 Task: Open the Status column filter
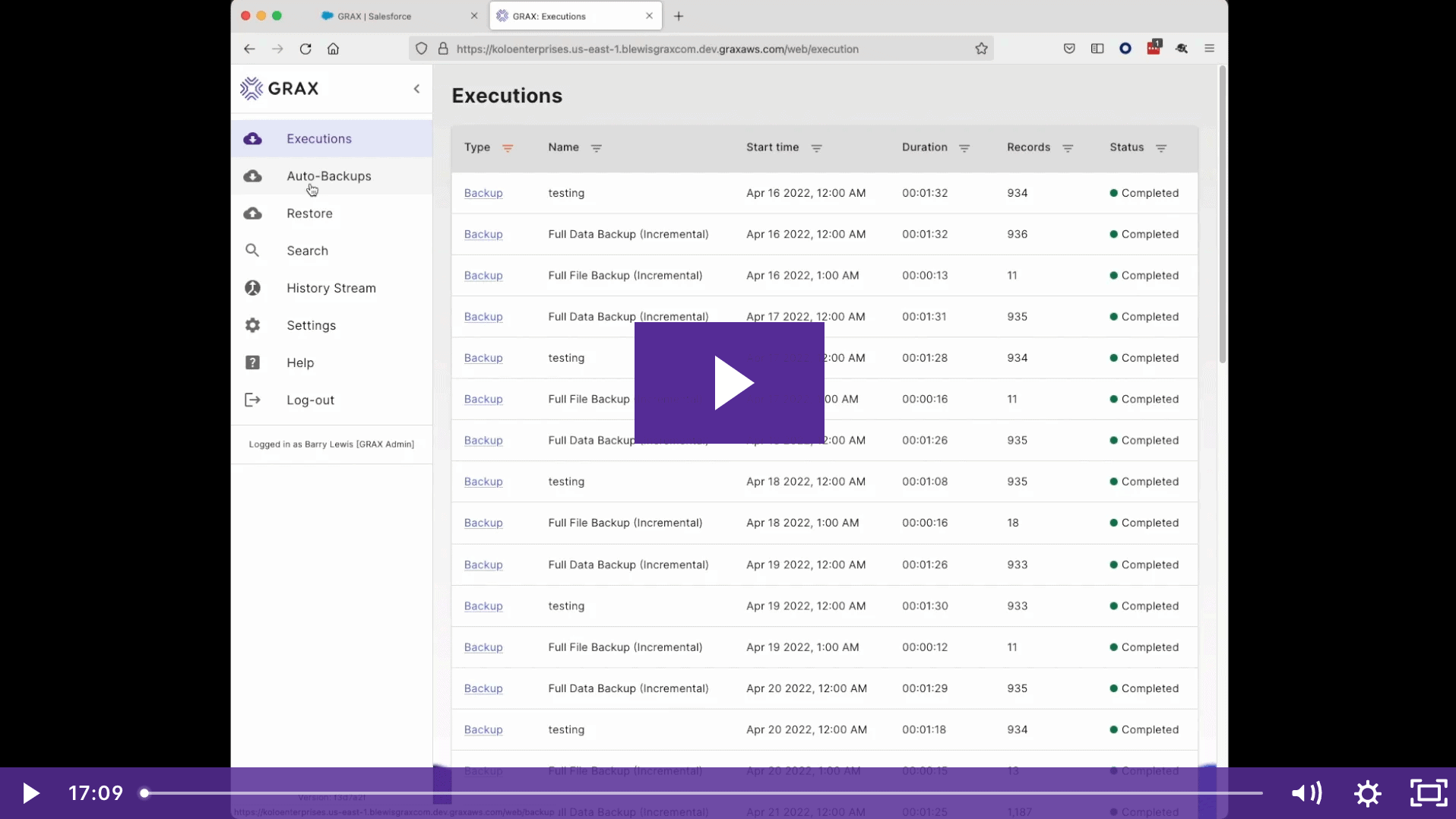tap(1161, 148)
